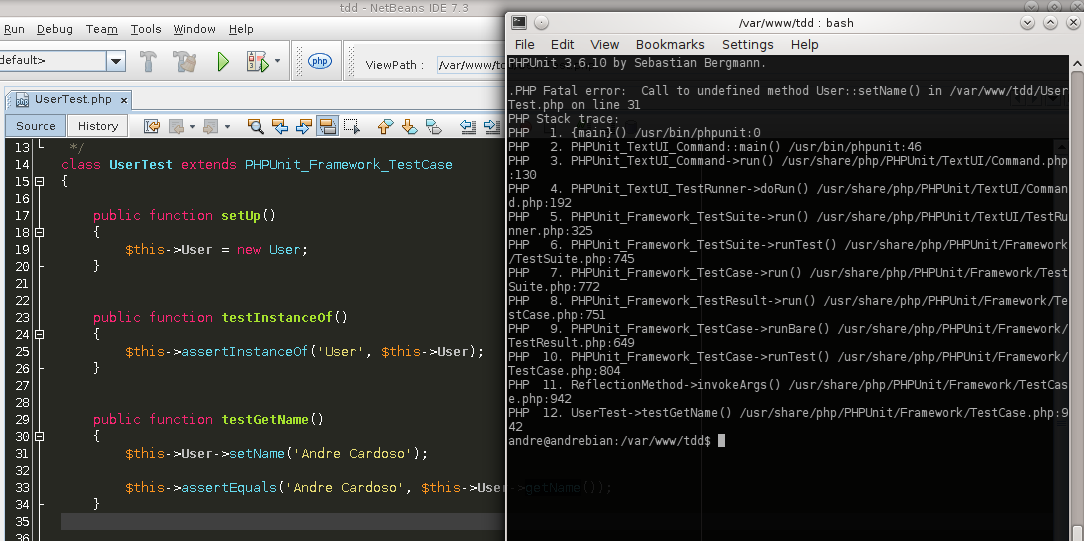The image size is (1084, 541).
Task: Open the NetBeans Window menu
Action: tap(194, 29)
